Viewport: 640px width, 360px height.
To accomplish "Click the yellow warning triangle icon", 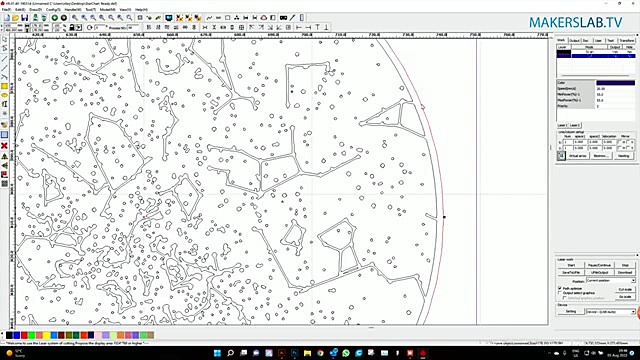I will pyautogui.click(x=4, y=156).
